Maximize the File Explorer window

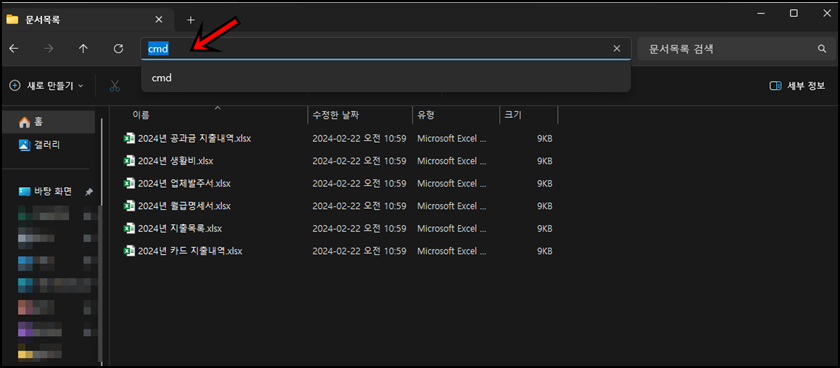coord(794,13)
